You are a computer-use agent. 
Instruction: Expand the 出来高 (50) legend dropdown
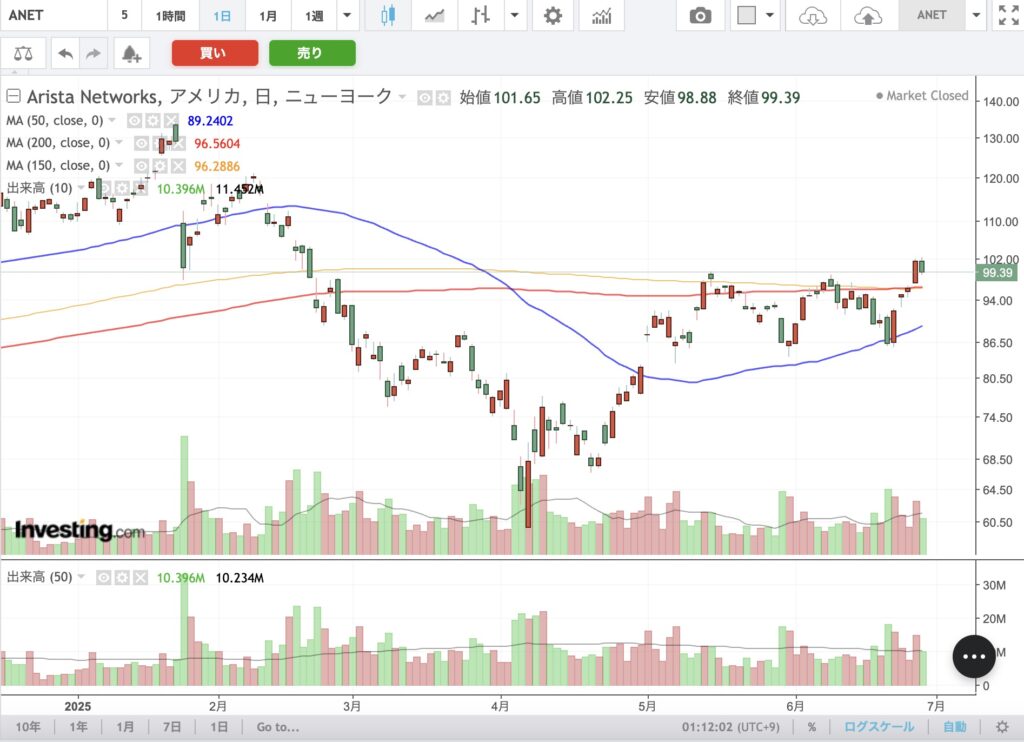pos(82,577)
